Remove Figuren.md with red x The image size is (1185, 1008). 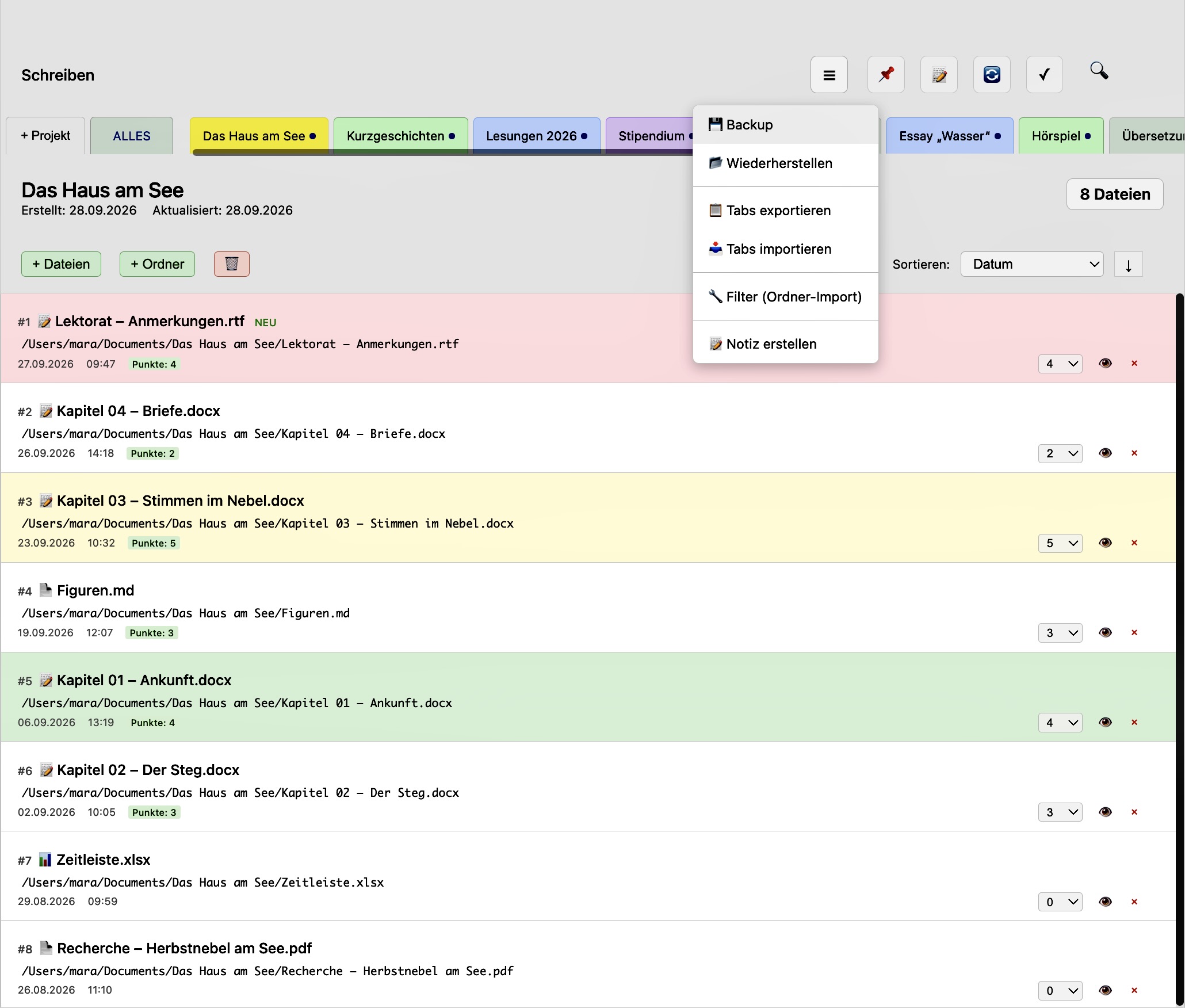tap(1134, 632)
